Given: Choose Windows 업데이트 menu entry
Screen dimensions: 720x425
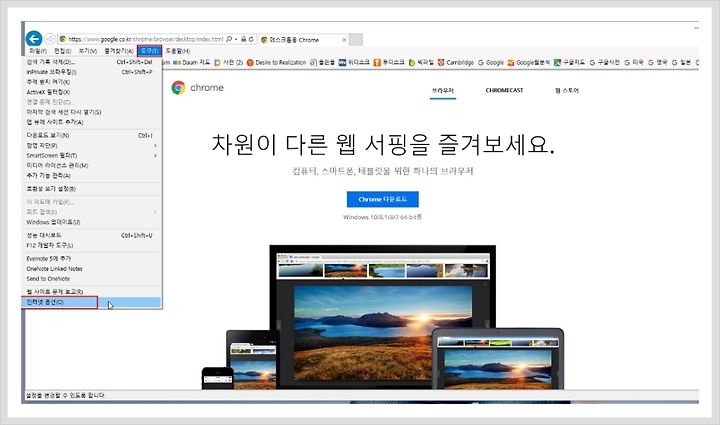Looking at the screenshot, I should pyautogui.click(x=91, y=222).
